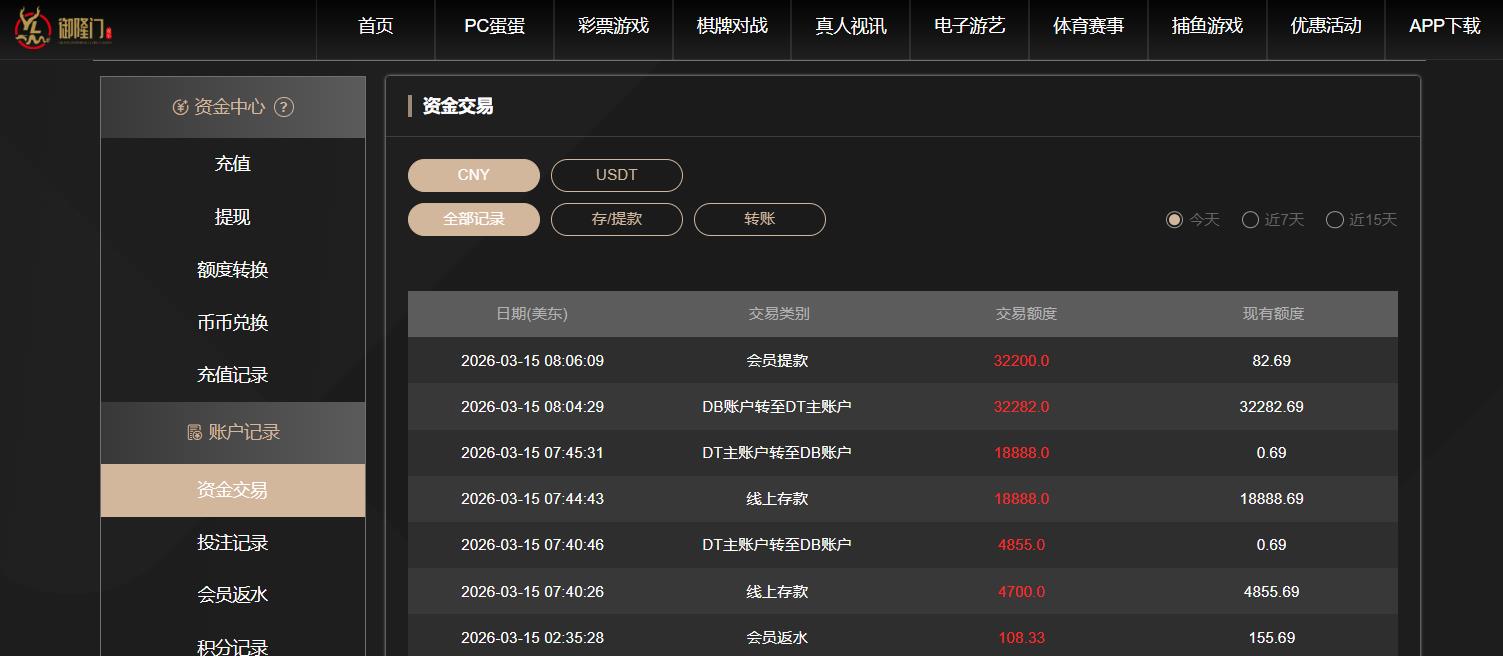Select the 近7天 radio button
1503x656 pixels.
pyautogui.click(x=1250, y=220)
